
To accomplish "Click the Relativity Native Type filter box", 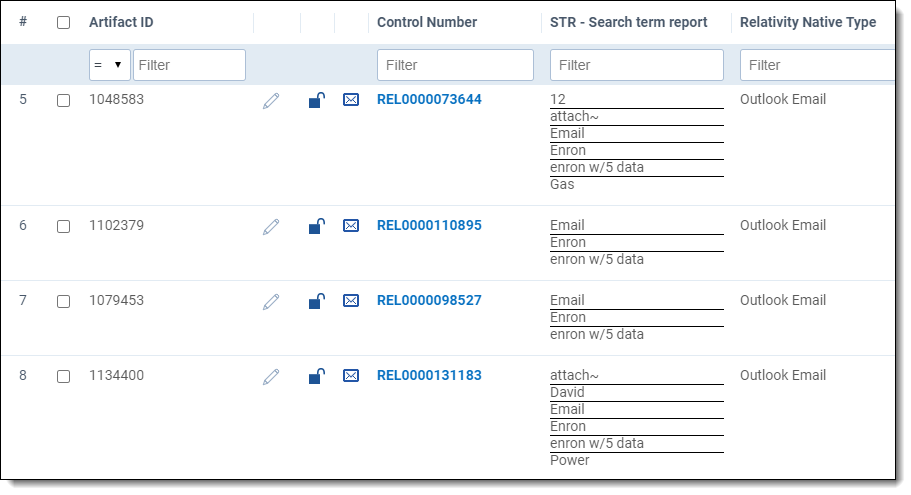I will 816,65.
